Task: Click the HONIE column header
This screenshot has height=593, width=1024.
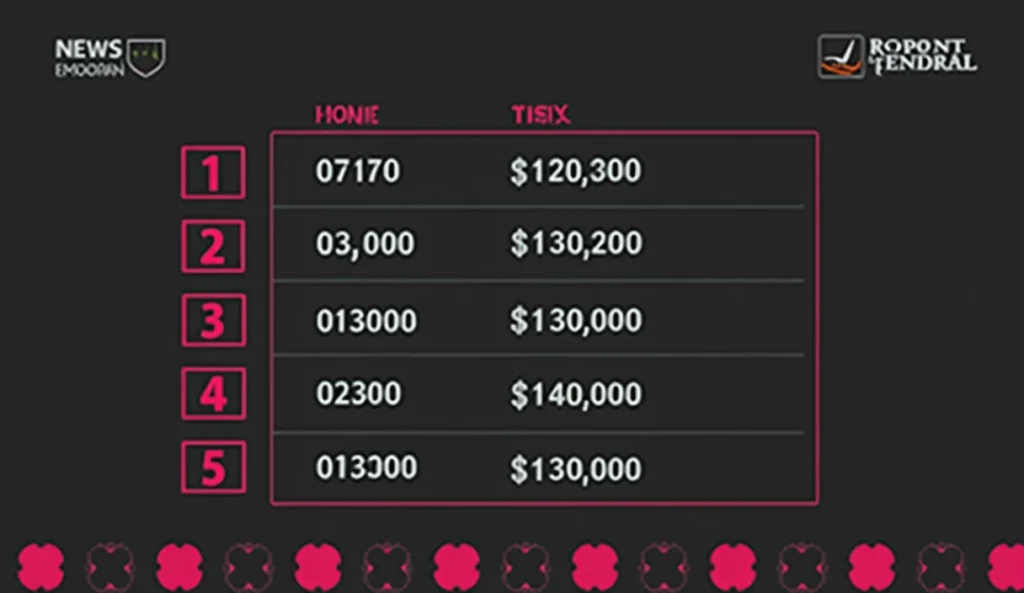Action: click(x=347, y=116)
